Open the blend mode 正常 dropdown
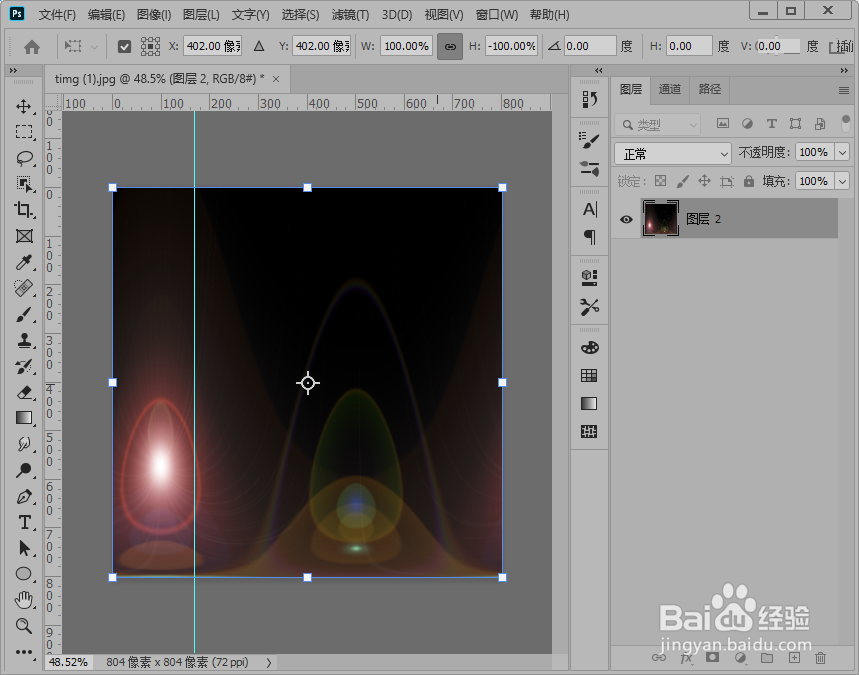 click(673, 154)
